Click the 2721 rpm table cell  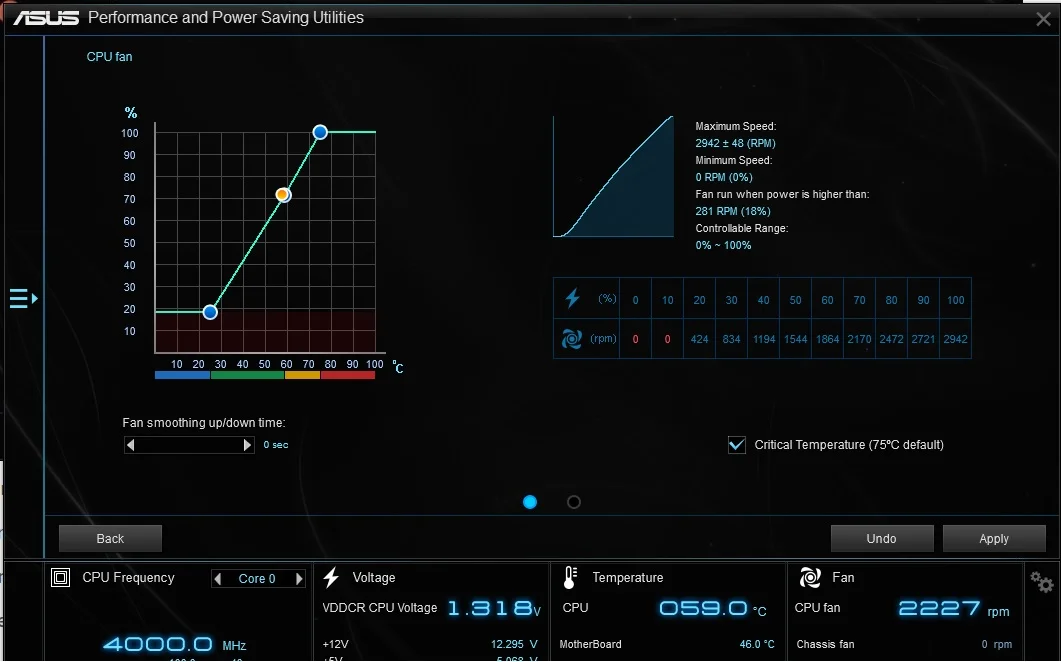tap(924, 339)
